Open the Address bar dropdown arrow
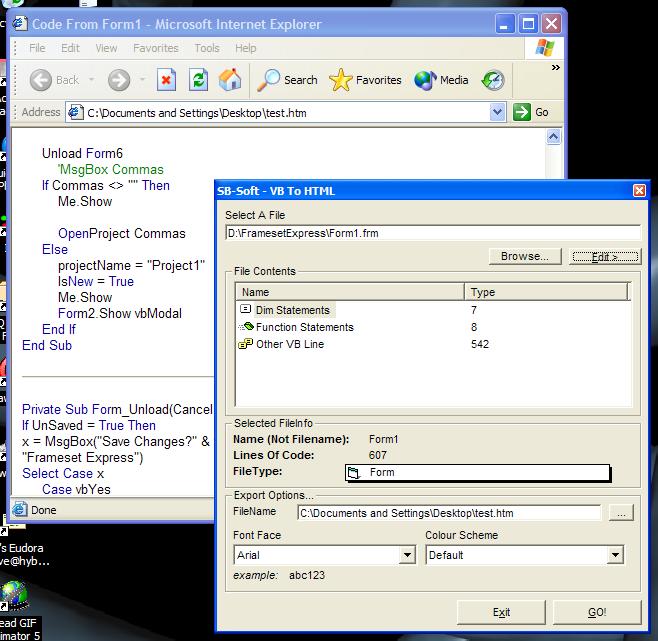658x641 pixels. point(498,113)
